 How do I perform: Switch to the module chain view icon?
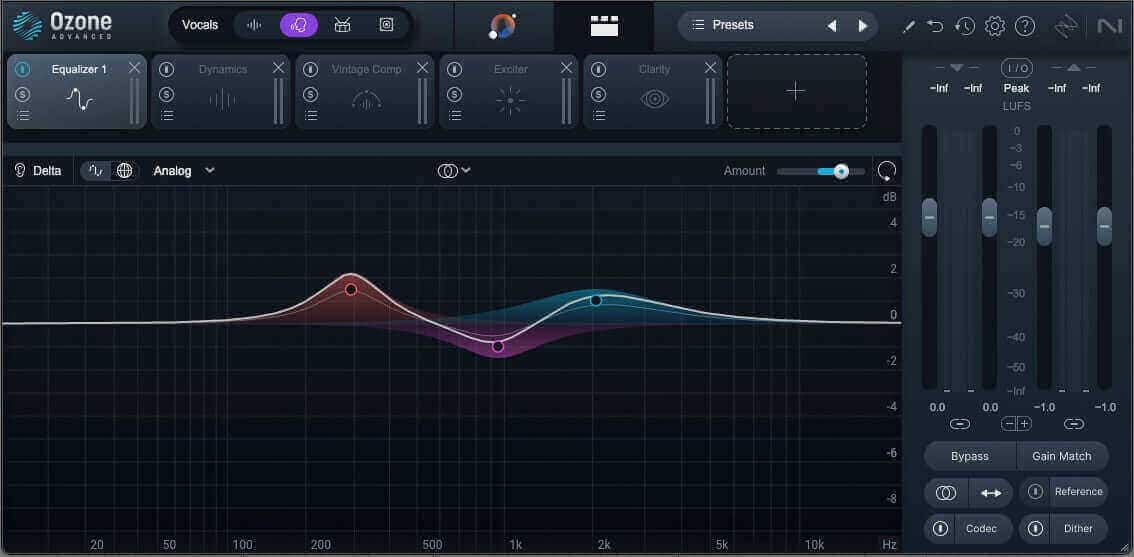coord(604,26)
